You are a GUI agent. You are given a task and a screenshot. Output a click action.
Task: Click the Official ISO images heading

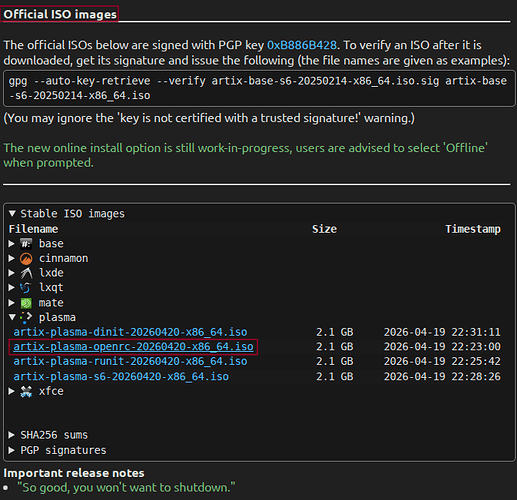click(x=60, y=14)
